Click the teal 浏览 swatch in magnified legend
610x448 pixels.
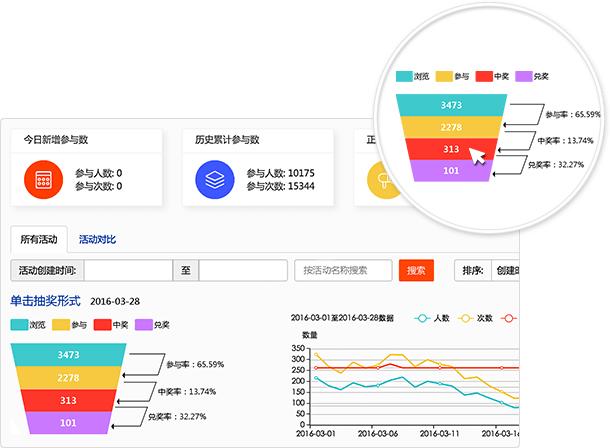point(404,76)
